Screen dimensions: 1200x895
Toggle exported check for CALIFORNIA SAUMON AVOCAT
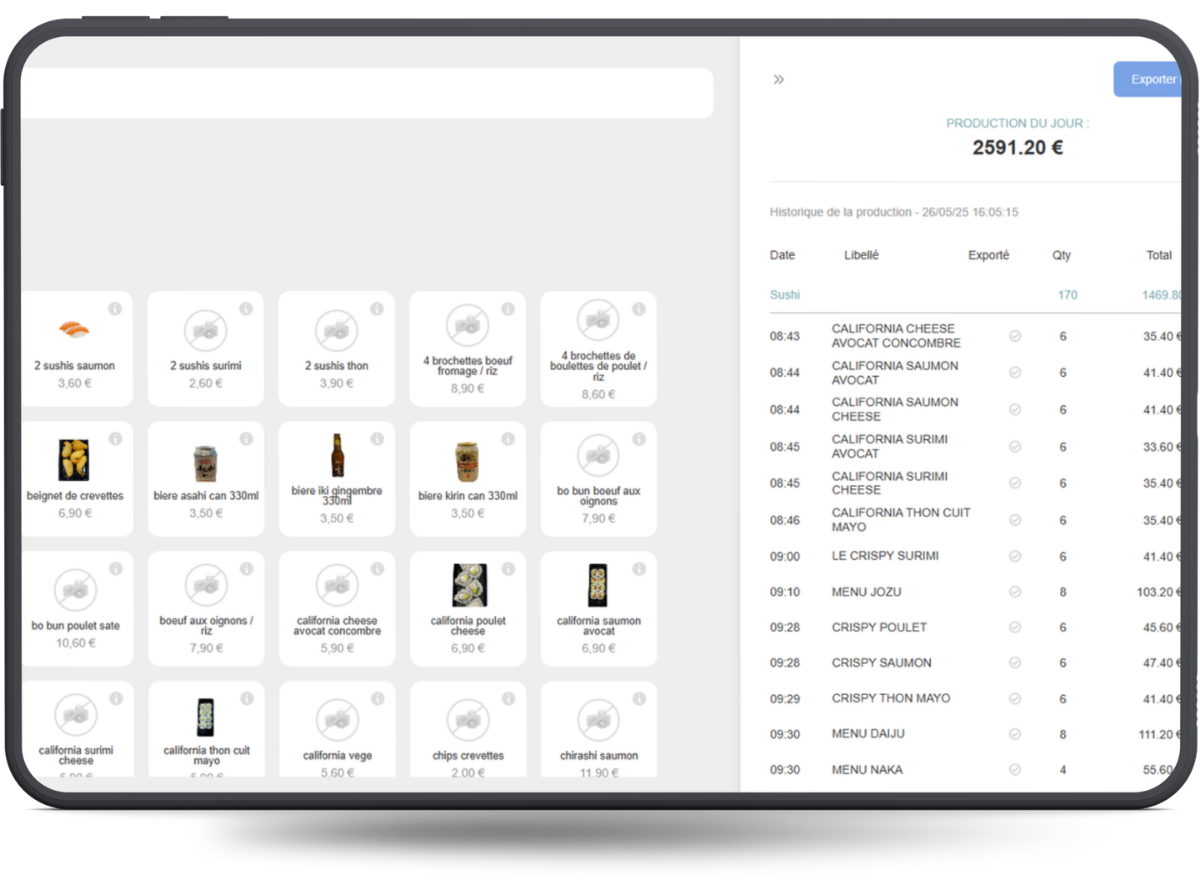coord(1015,373)
